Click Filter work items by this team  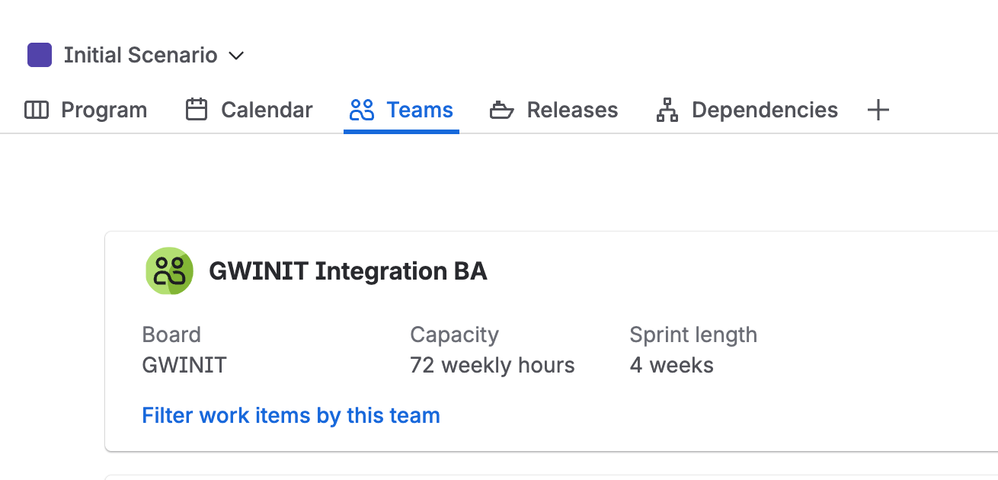point(291,415)
